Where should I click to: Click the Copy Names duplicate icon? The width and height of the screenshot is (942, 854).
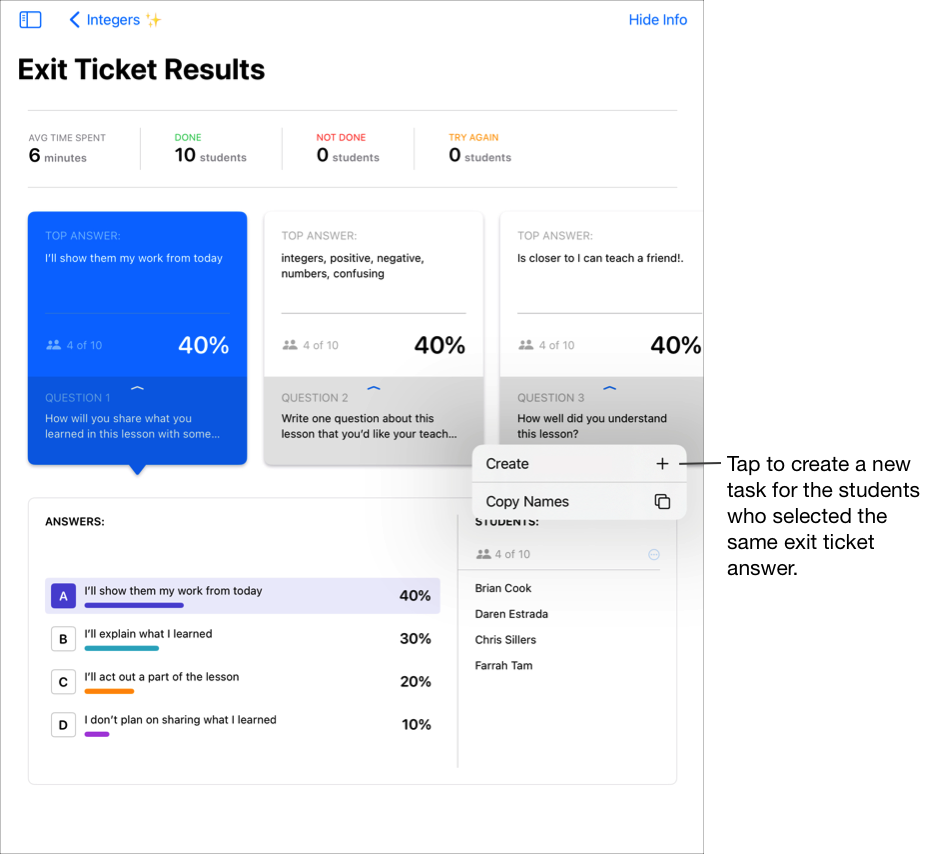point(662,502)
